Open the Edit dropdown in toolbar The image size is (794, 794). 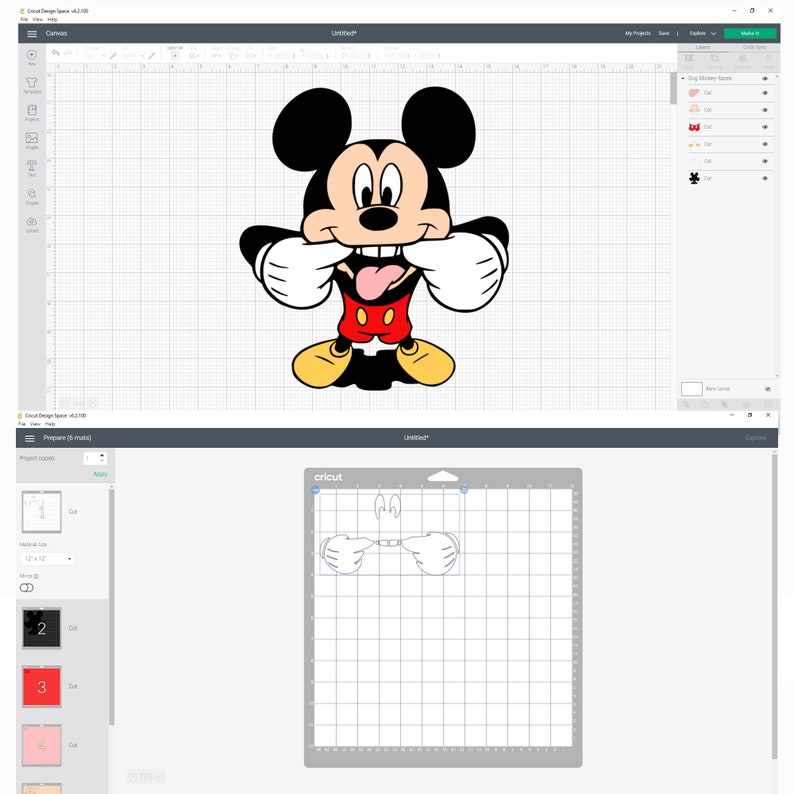(x=194, y=56)
